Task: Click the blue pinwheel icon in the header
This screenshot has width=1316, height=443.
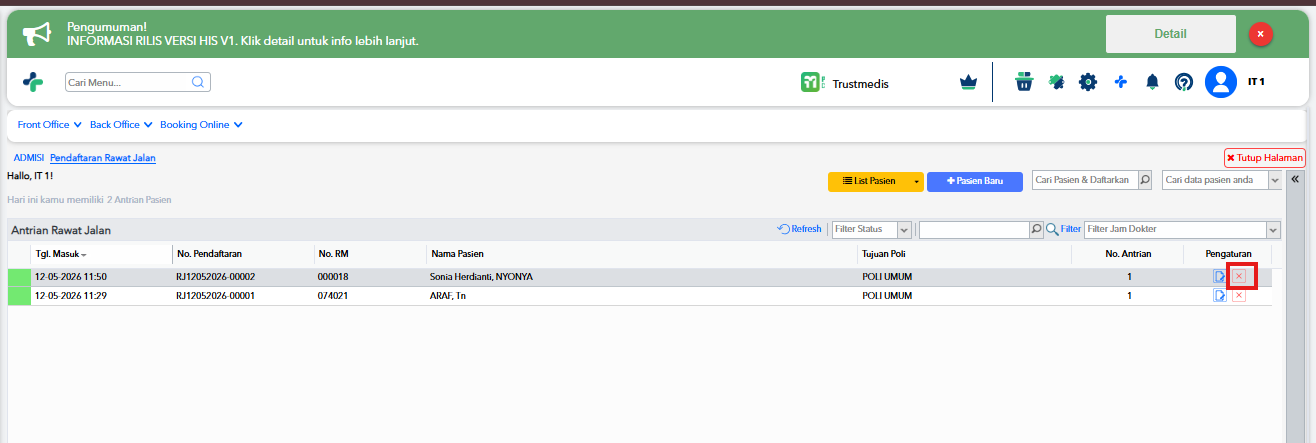Action: [x=1121, y=83]
